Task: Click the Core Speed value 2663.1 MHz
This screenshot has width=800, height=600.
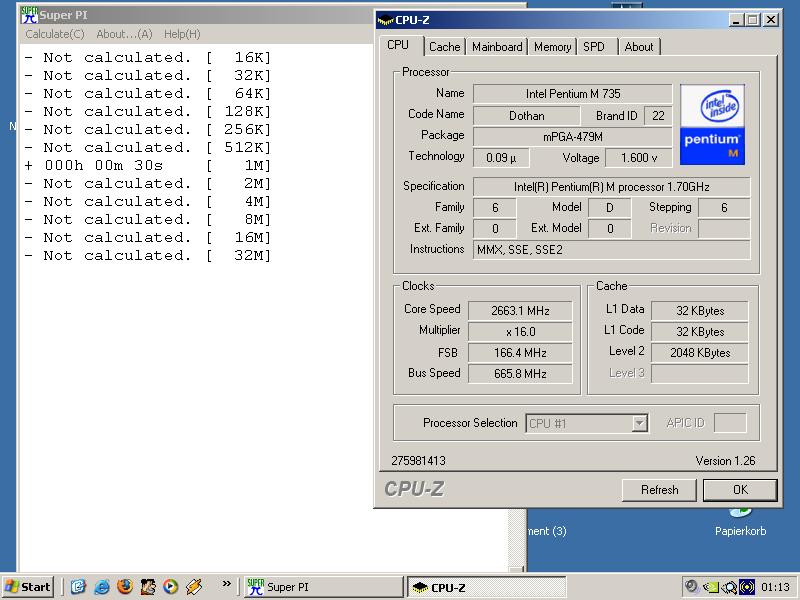Action: (520, 311)
